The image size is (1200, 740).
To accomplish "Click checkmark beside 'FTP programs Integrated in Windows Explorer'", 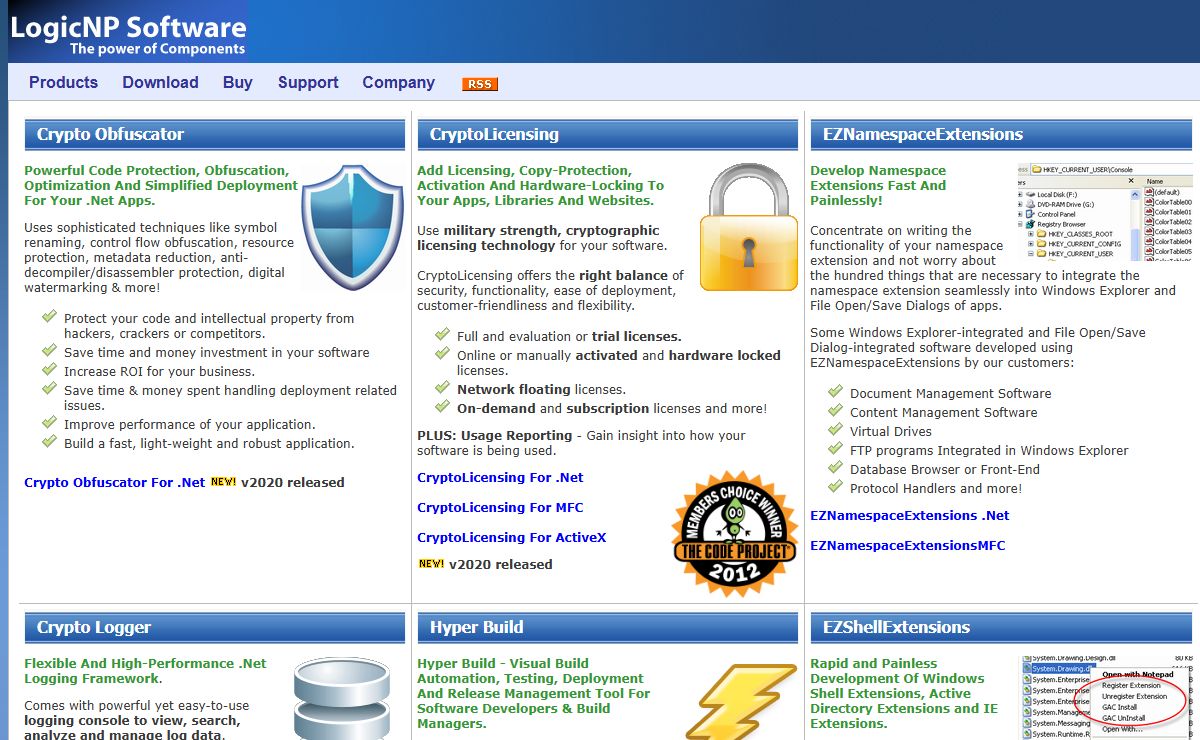I will coord(835,448).
